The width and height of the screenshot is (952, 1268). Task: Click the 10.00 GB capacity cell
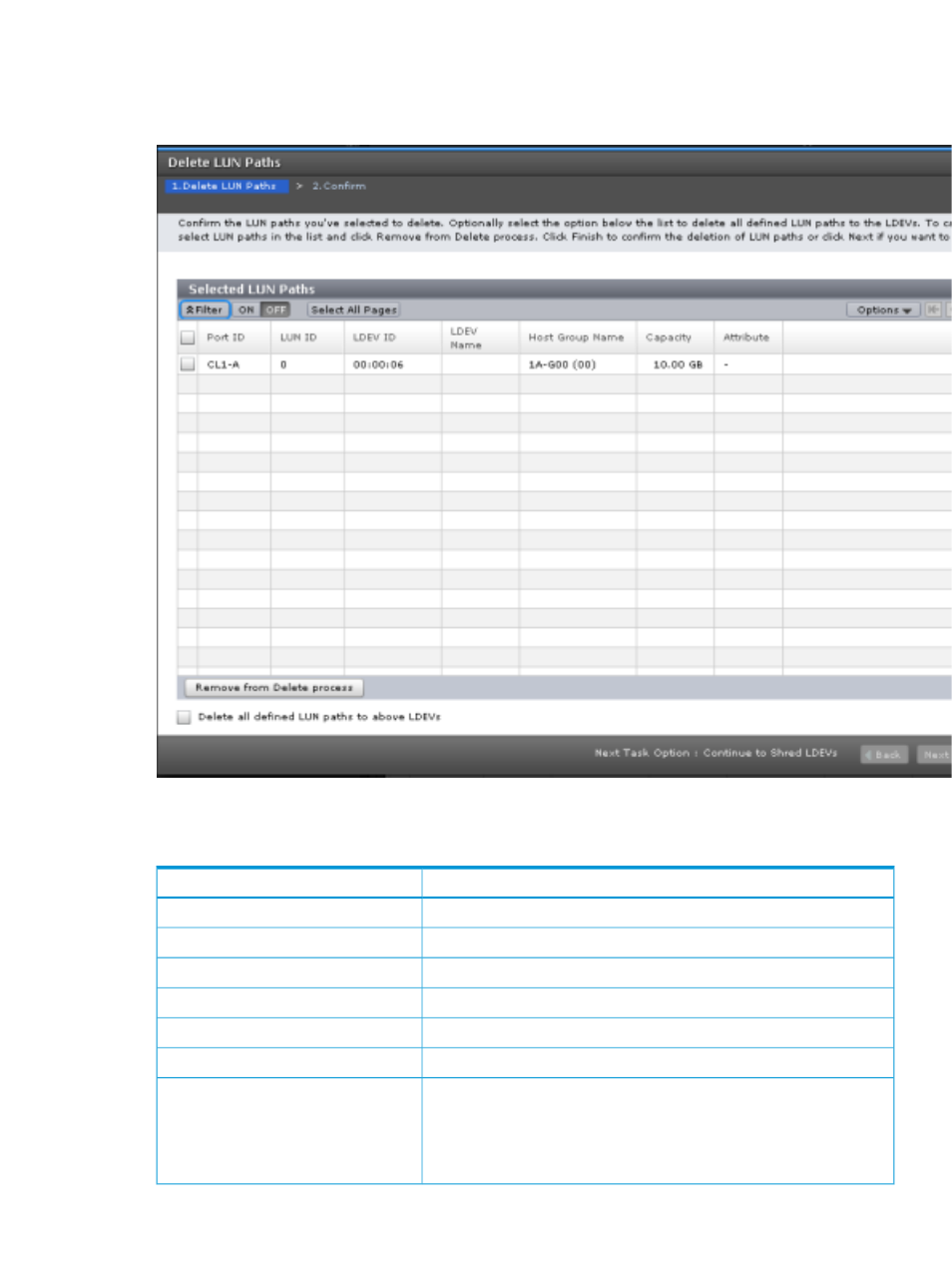click(678, 364)
